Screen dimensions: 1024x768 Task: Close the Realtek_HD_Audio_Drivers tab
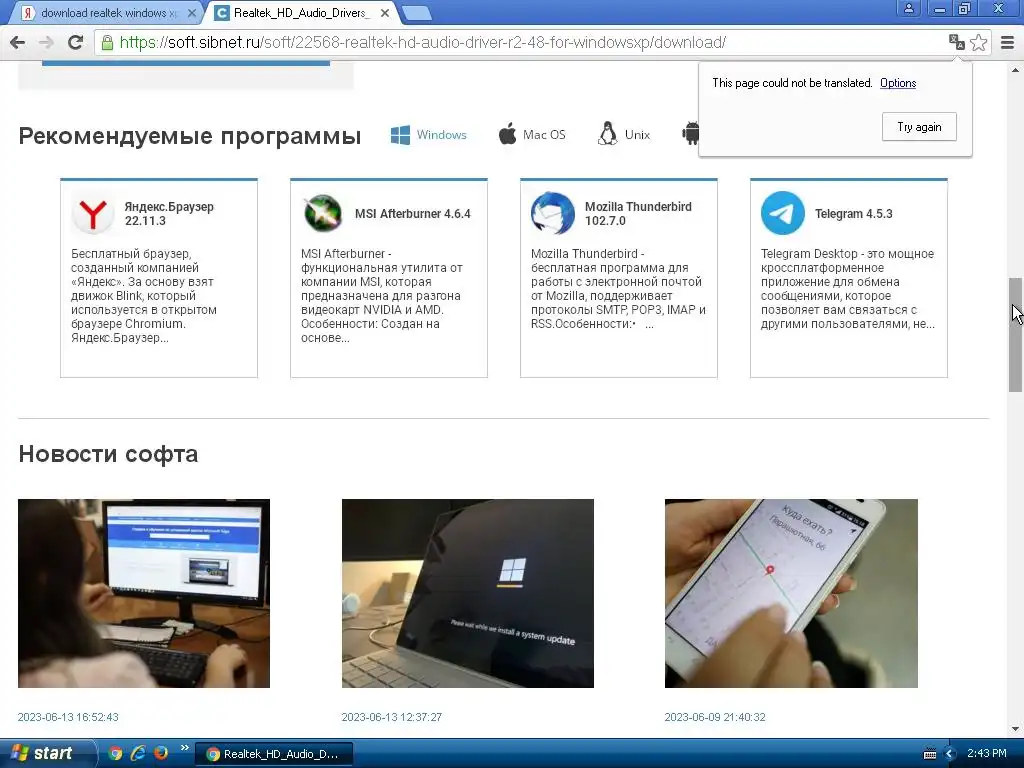coord(385,13)
